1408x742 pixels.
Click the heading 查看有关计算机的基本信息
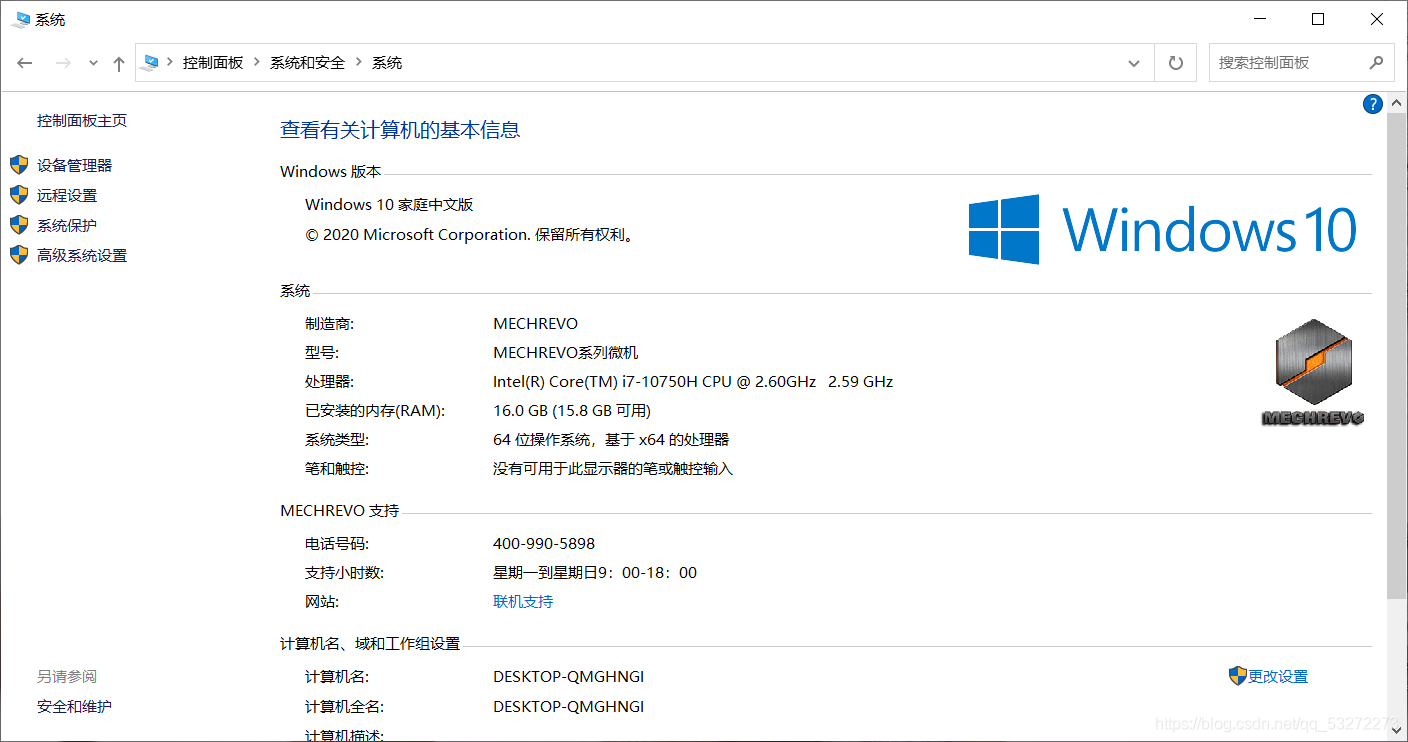(x=400, y=129)
